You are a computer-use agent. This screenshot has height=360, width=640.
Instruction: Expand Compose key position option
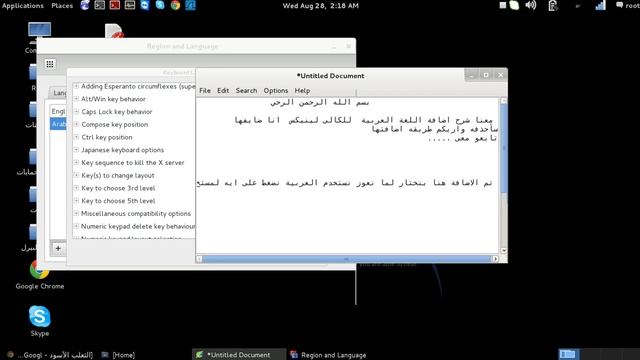click(x=76, y=124)
